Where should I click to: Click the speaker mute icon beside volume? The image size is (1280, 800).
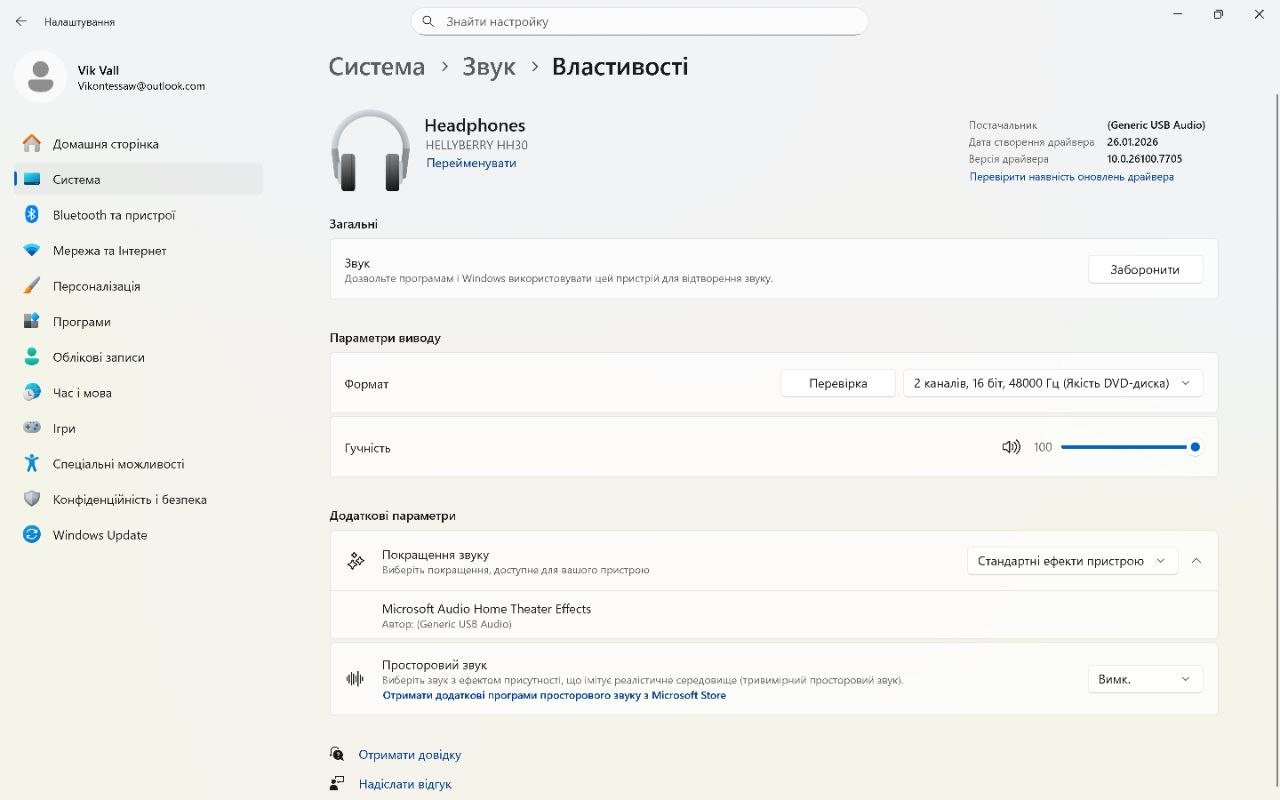(1011, 447)
